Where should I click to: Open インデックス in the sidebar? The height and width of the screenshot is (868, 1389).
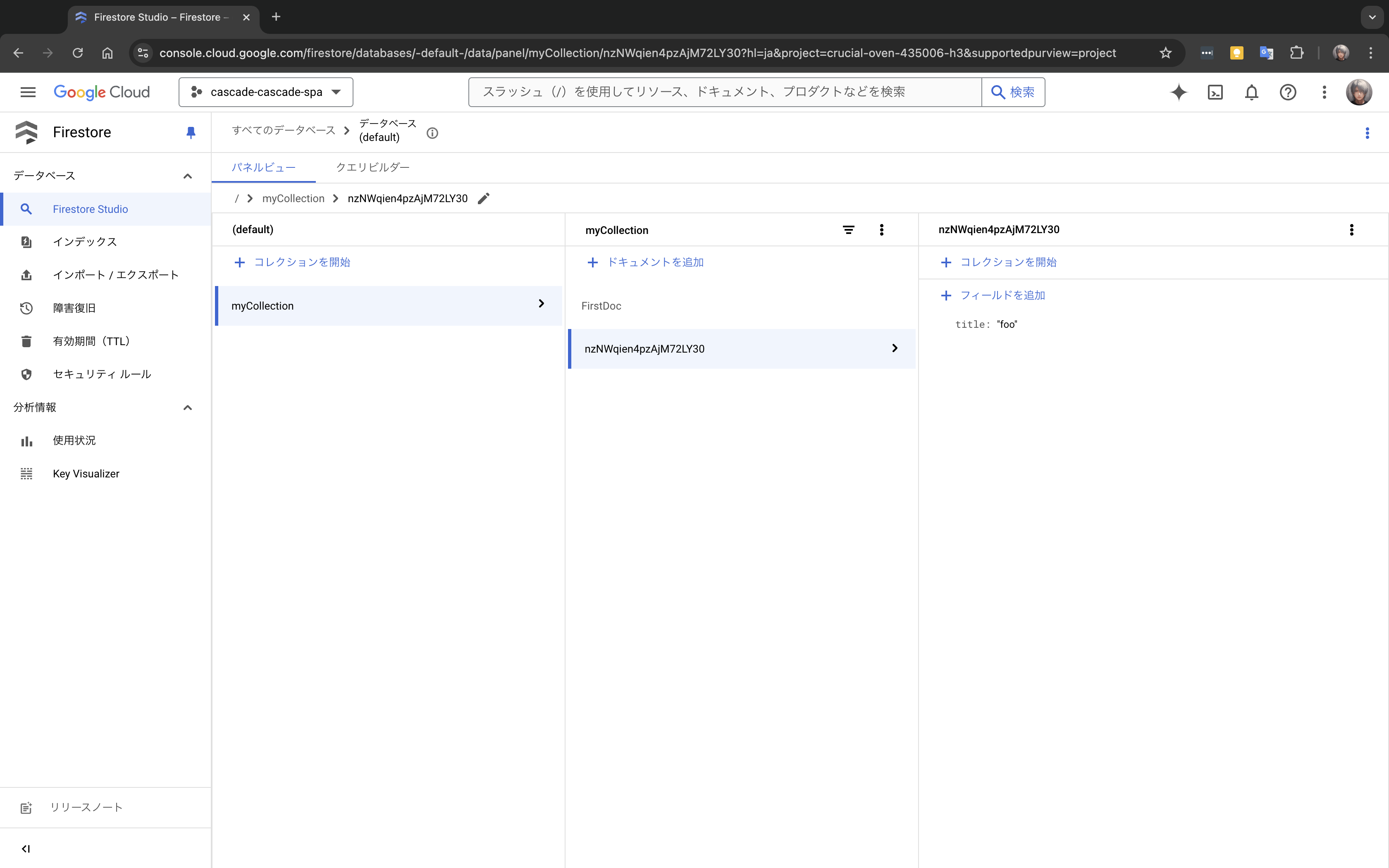[85, 242]
